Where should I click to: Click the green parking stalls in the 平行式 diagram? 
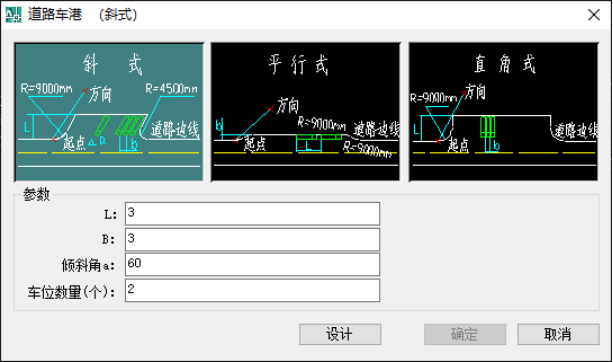click(x=319, y=137)
